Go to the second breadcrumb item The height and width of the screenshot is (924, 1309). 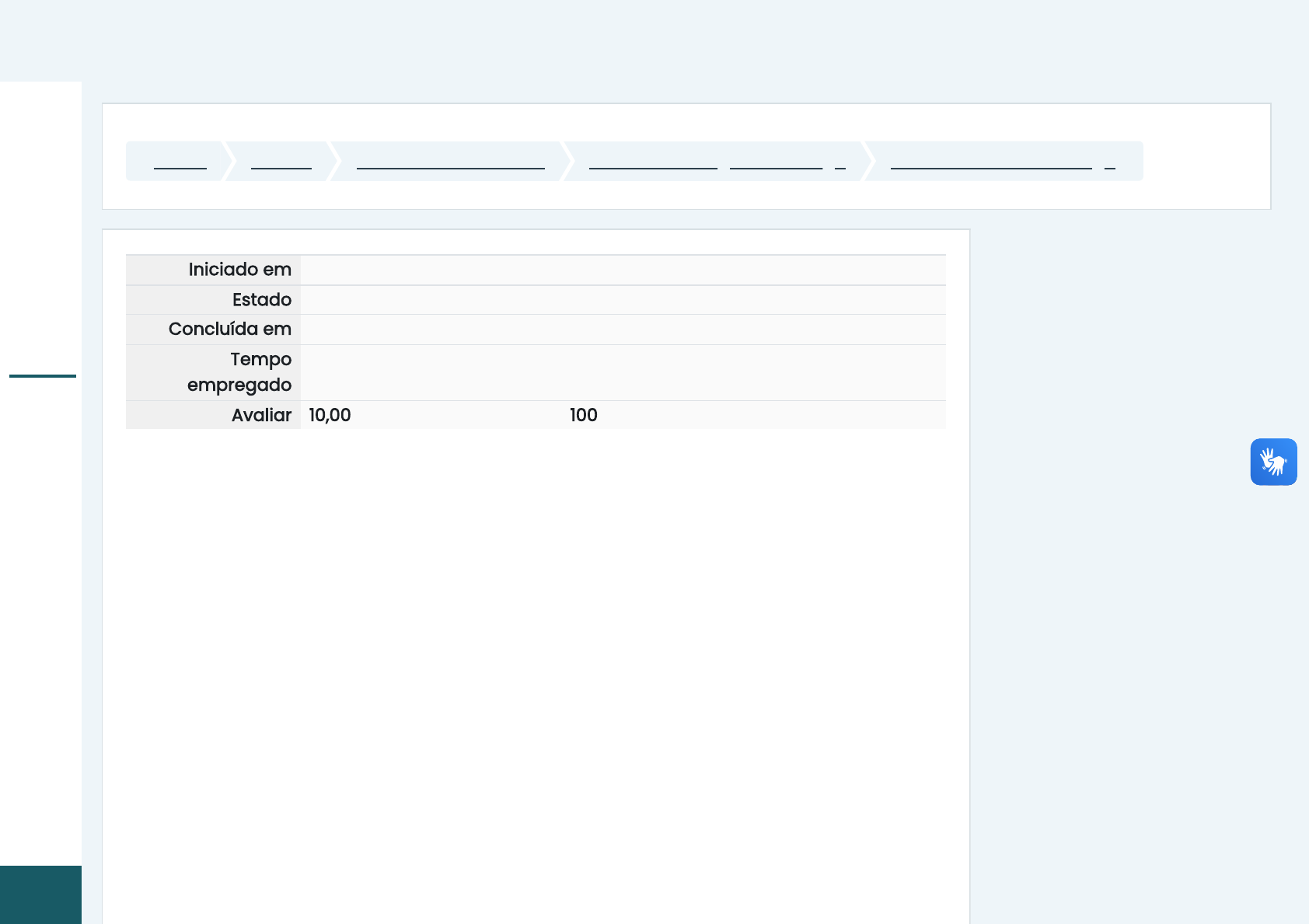(x=281, y=162)
